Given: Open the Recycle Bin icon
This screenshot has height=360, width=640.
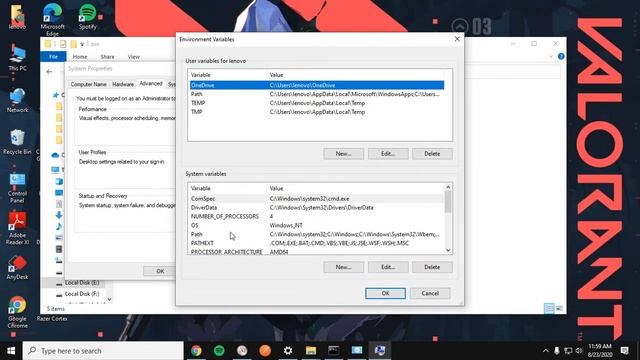Looking at the screenshot, I should point(17,142).
